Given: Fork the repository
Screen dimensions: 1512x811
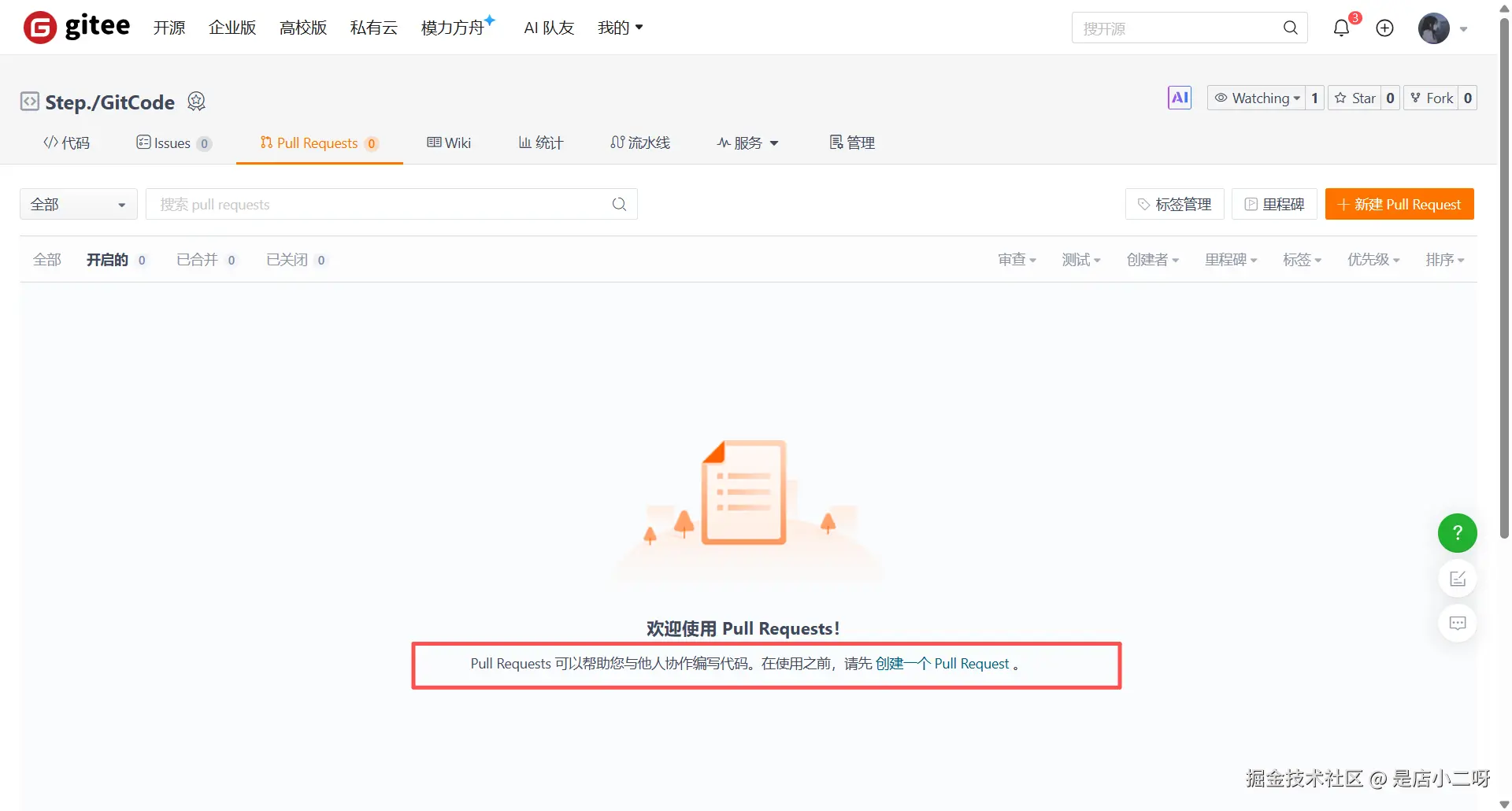Looking at the screenshot, I should 1432,98.
